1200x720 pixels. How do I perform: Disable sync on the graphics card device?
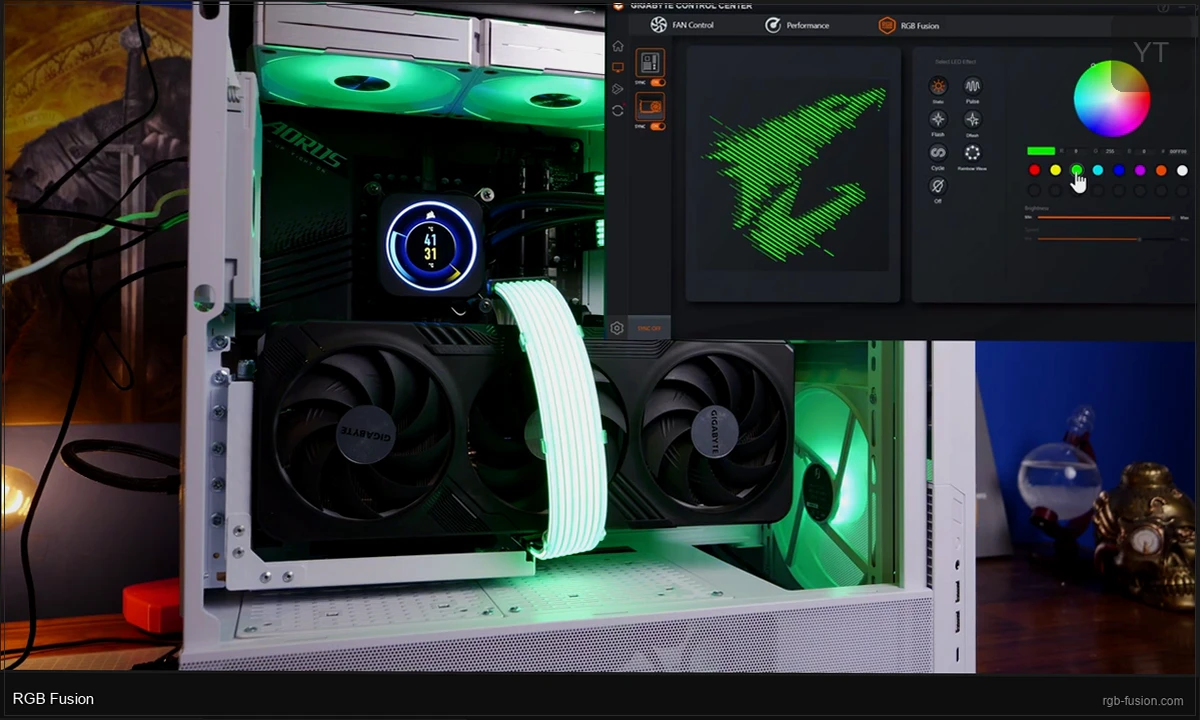click(x=657, y=127)
